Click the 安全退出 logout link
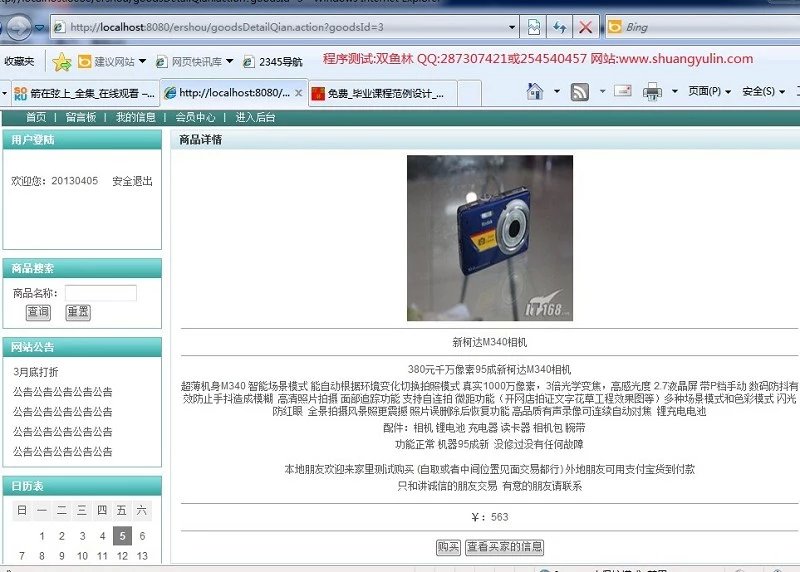Image resolution: width=800 pixels, height=572 pixels. pos(132,181)
